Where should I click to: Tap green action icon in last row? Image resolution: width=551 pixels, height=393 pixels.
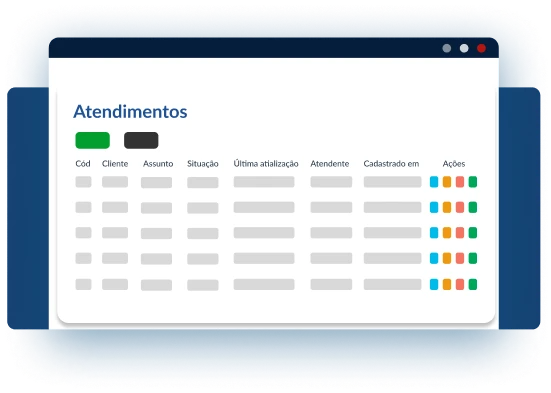tap(473, 284)
